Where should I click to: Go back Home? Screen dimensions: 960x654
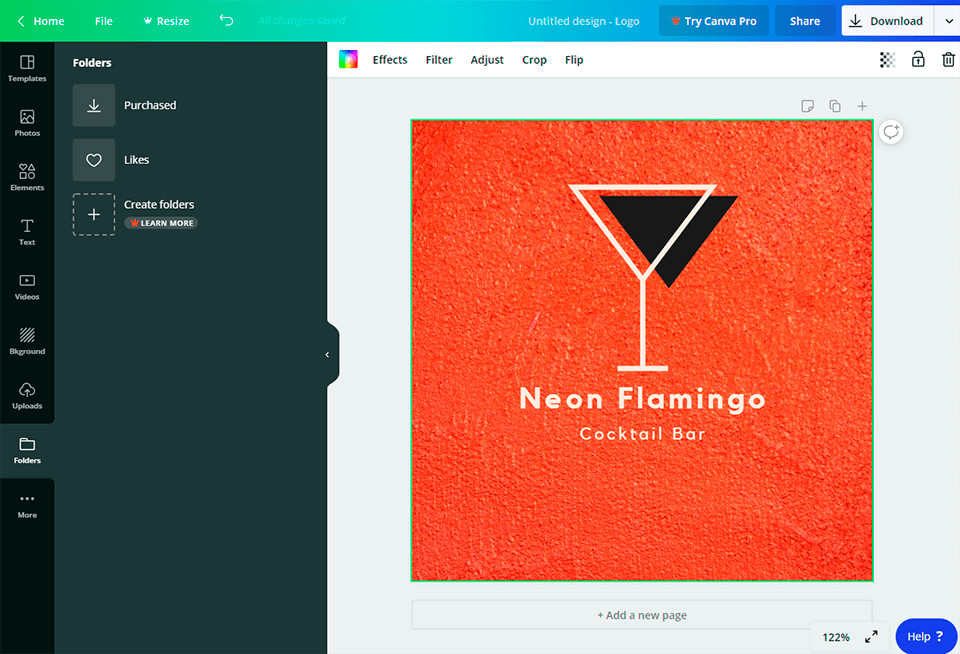[x=40, y=21]
